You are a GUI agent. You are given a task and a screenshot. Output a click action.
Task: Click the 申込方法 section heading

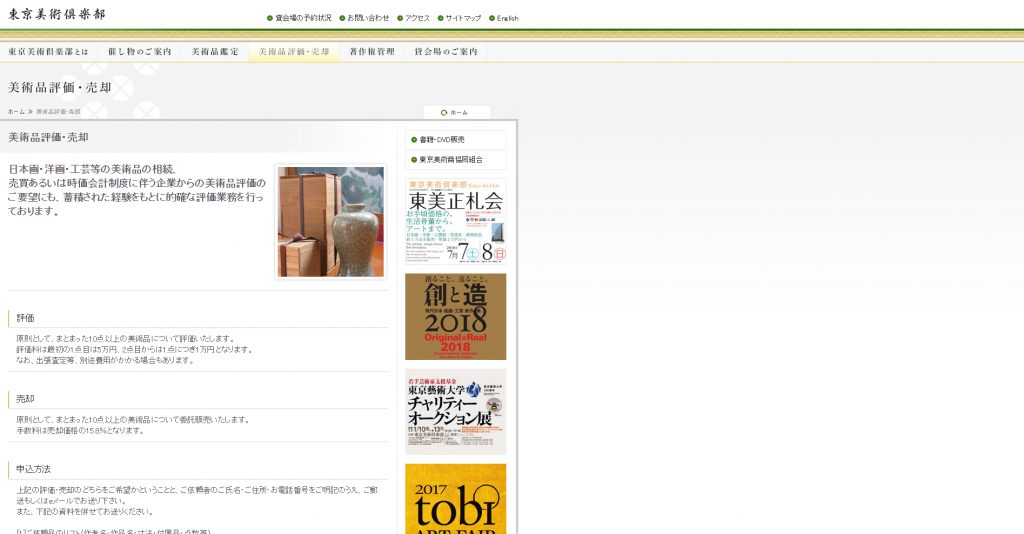pyautogui.click(x=33, y=469)
